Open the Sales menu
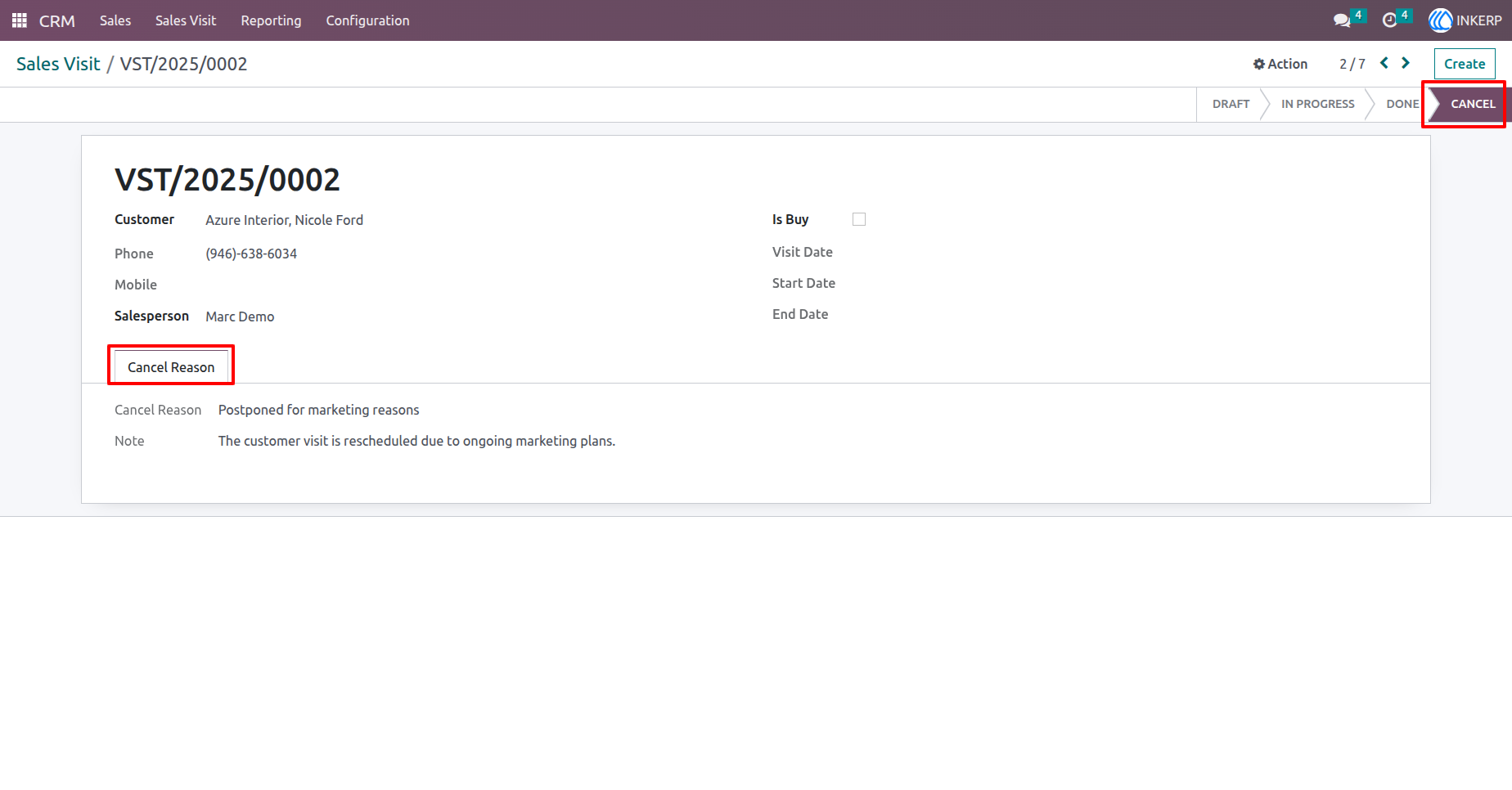Screen dimensions: 1512x790 [x=115, y=20]
